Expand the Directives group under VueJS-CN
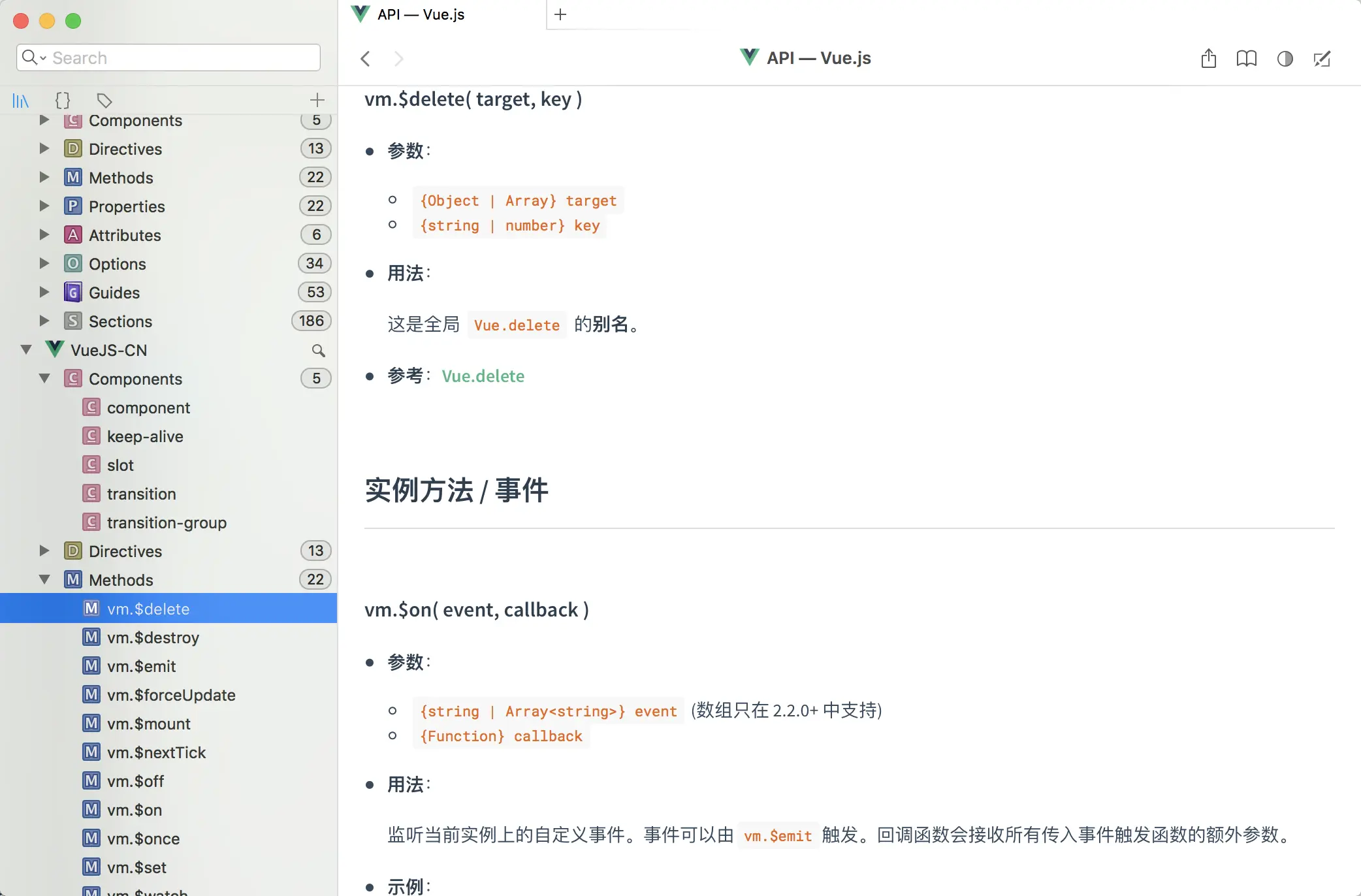 (x=44, y=551)
